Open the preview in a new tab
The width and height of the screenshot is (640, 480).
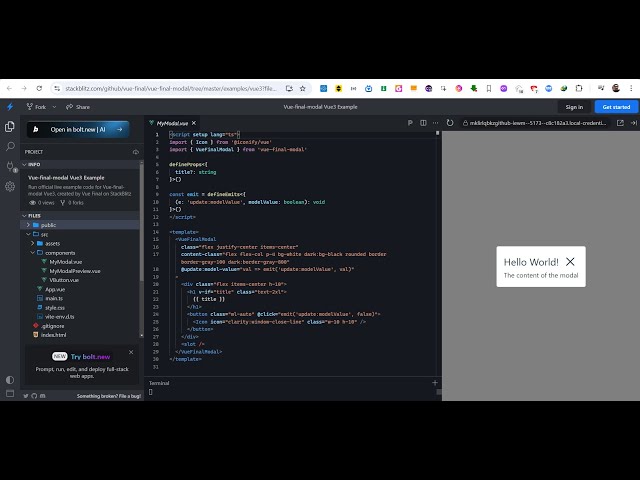tap(620, 123)
